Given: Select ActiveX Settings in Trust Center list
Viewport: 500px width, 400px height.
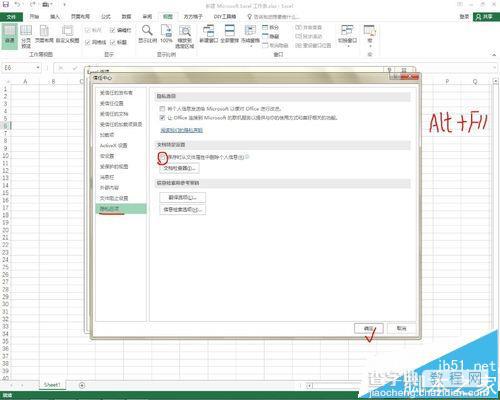Looking at the screenshot, I should click(114, 145).
